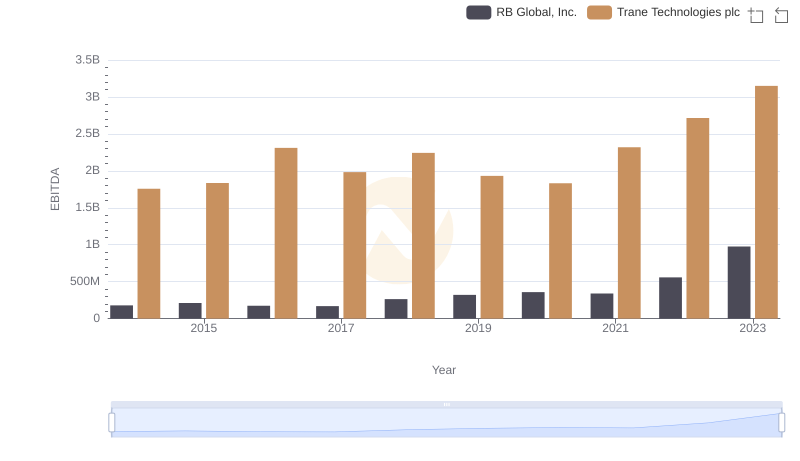
Task: Click the Trane Technologies 2017 bar
Action: [355, 245]
